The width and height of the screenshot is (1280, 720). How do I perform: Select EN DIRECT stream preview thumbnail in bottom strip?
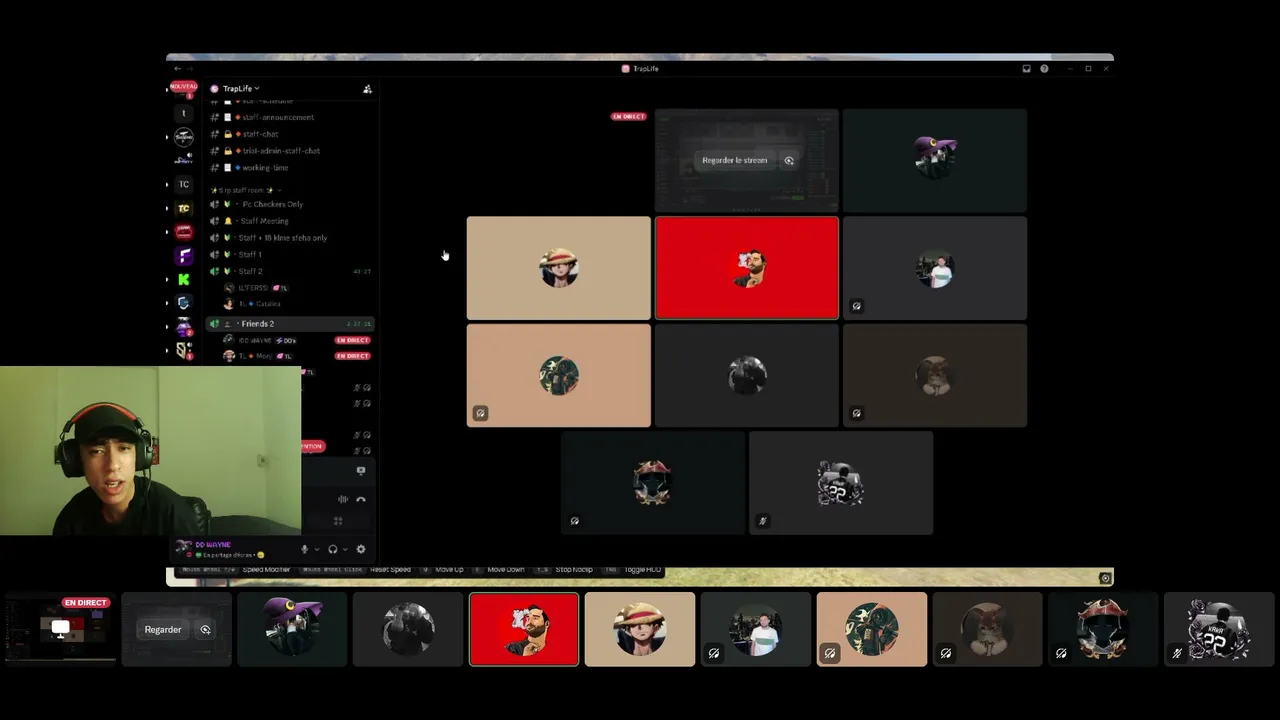point(60,629)
